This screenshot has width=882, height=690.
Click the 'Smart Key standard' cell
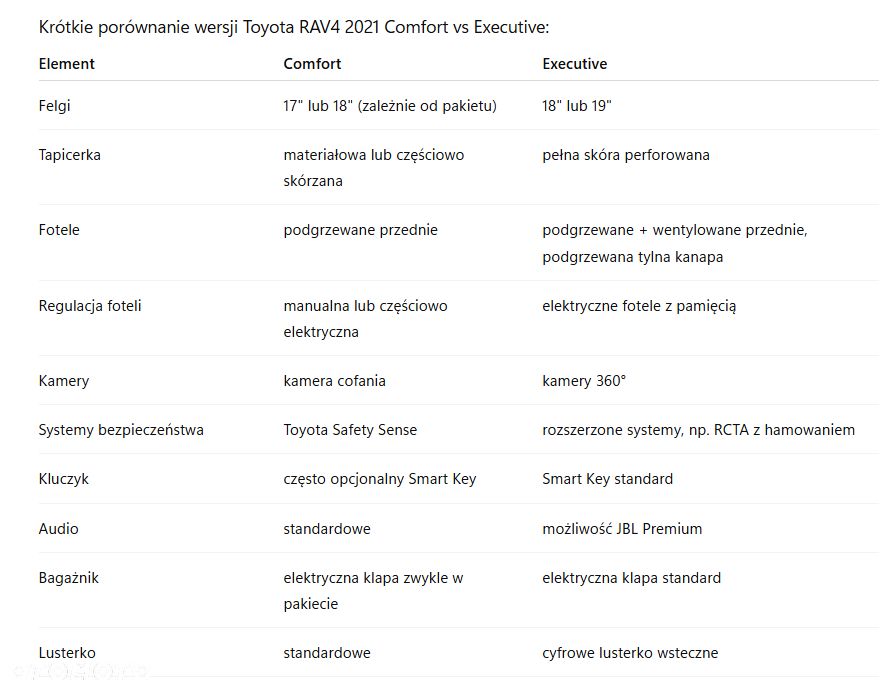pos(608,479)
